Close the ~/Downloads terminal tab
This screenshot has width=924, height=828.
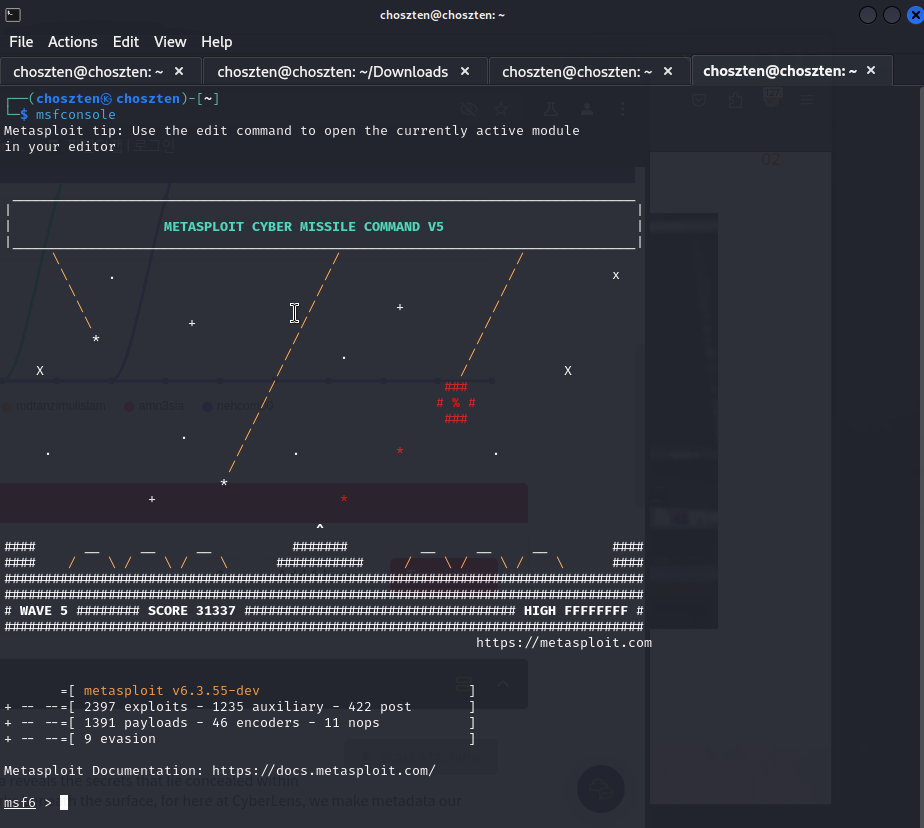(465, 71)
